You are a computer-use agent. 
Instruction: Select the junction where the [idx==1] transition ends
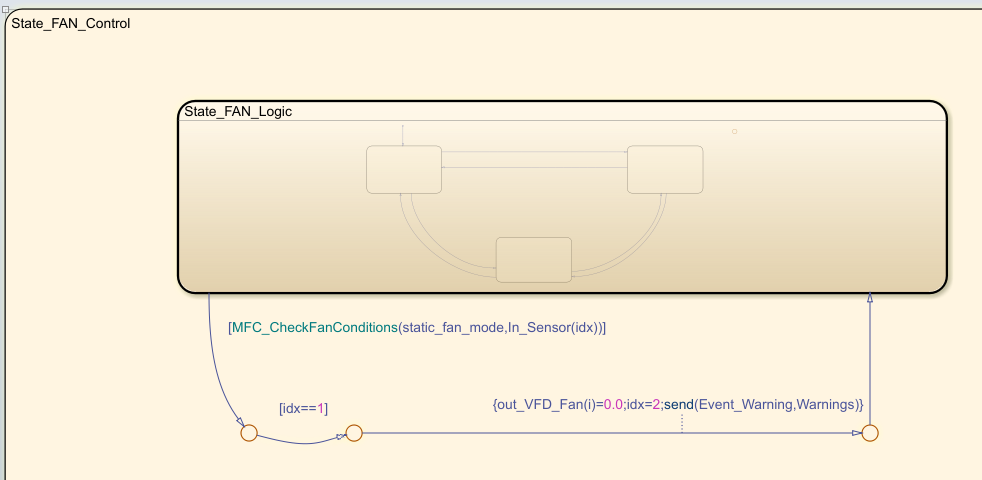click(354, 432)
